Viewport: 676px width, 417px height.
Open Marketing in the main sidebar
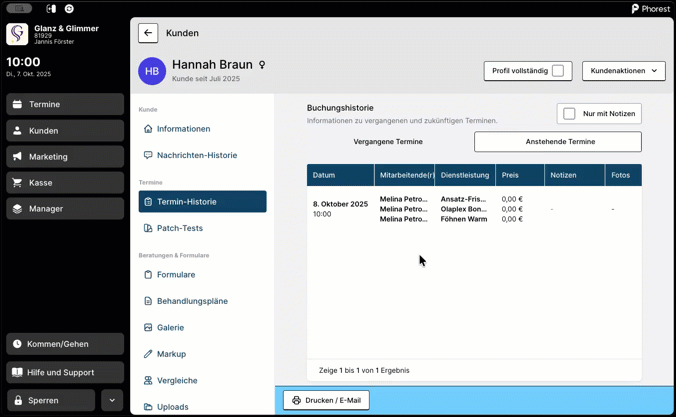(x=65, y=157)
